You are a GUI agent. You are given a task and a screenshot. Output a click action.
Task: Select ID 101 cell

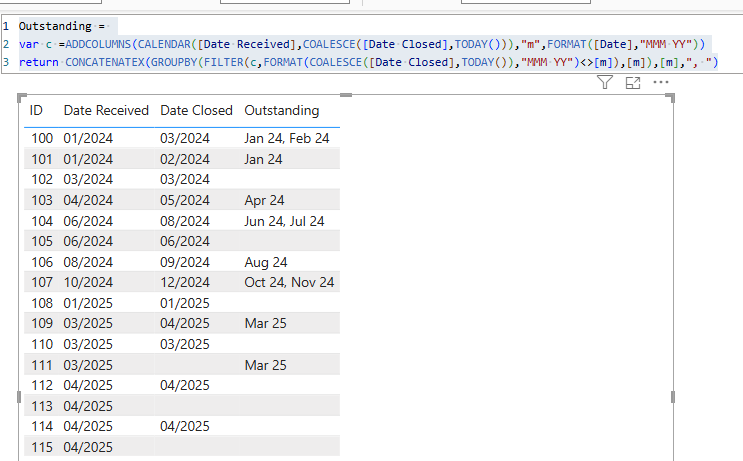[42, 159]
